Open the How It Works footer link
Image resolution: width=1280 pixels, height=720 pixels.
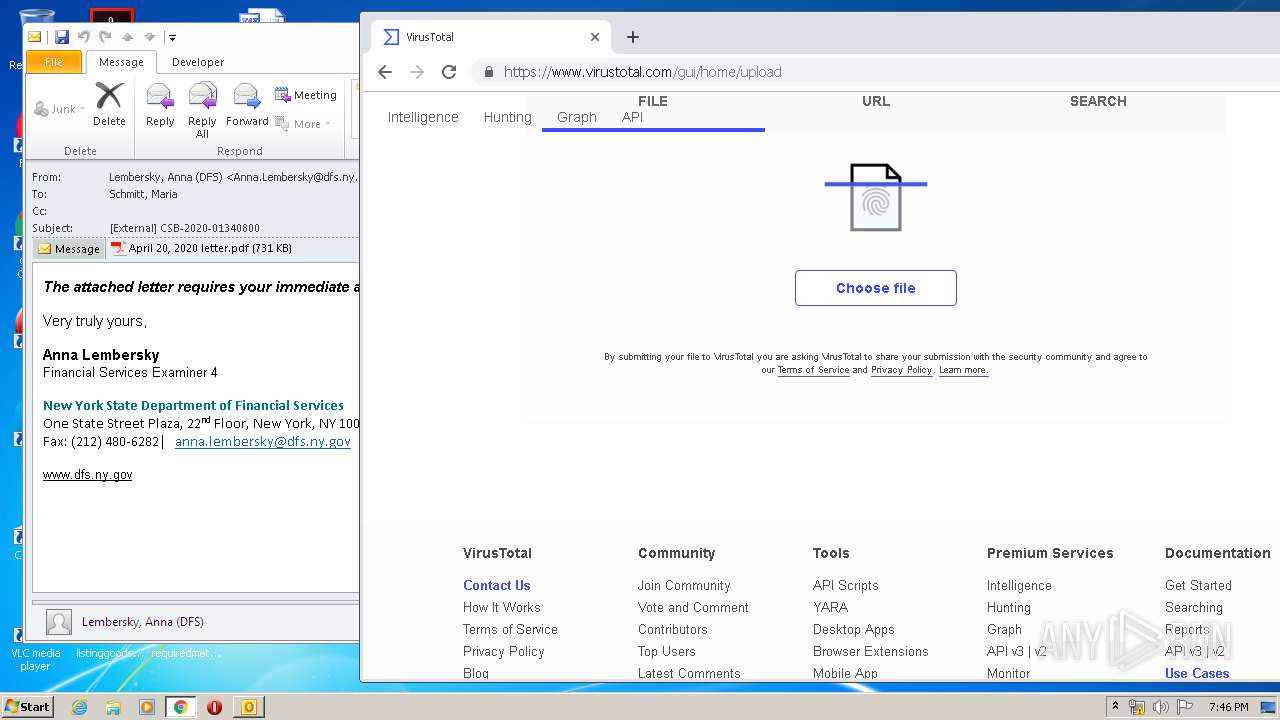(501, 607)
